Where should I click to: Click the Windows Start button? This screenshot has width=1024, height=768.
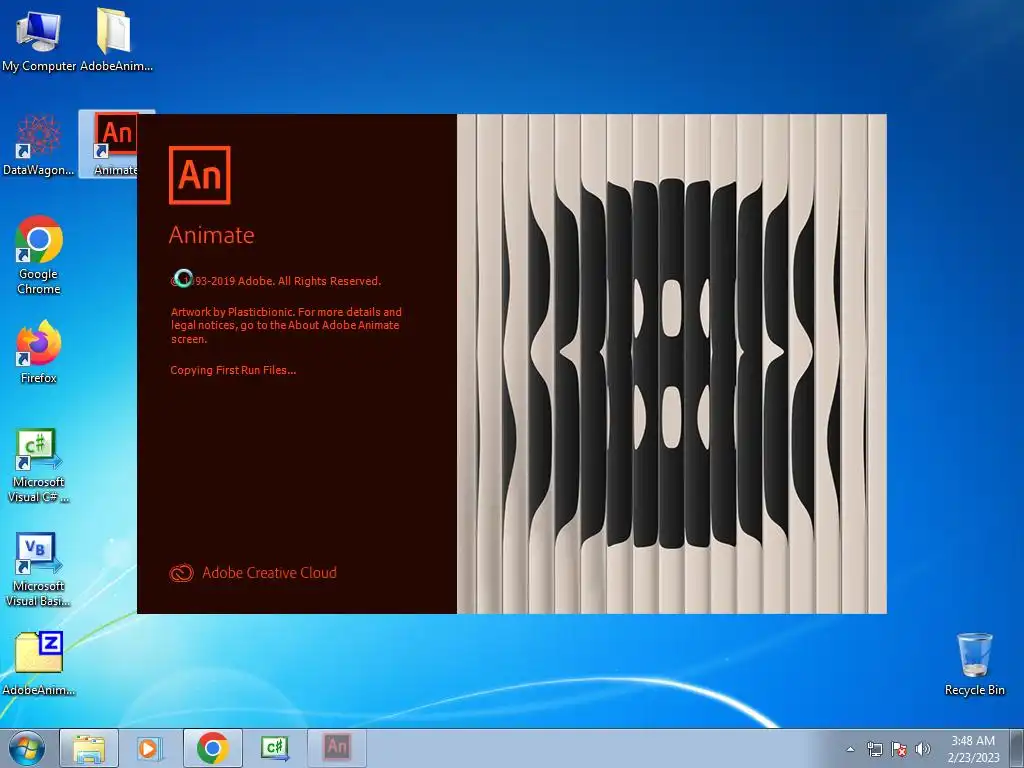click(26, 748)
